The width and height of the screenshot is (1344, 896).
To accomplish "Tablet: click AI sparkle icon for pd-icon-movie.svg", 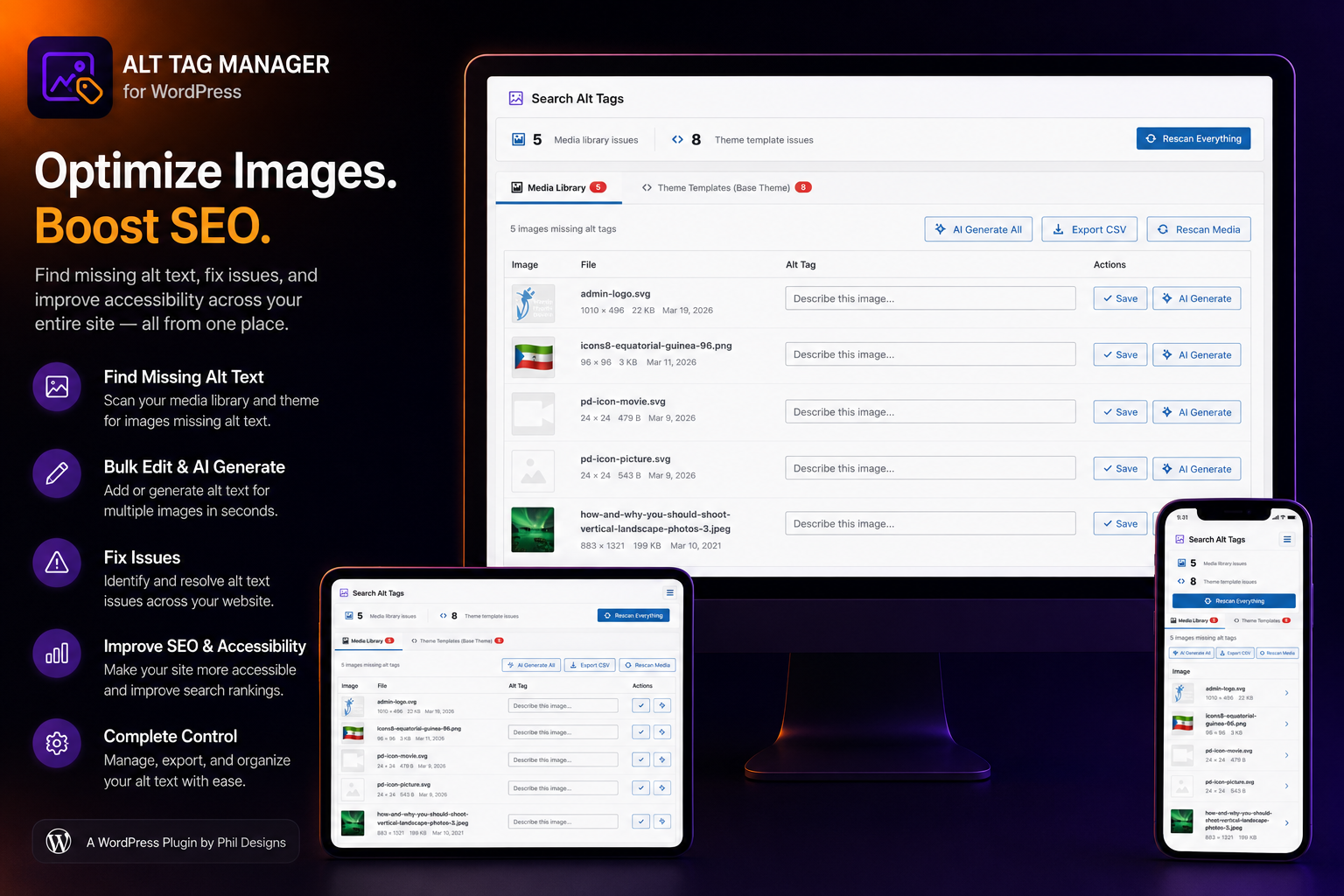I will [662, 759].
